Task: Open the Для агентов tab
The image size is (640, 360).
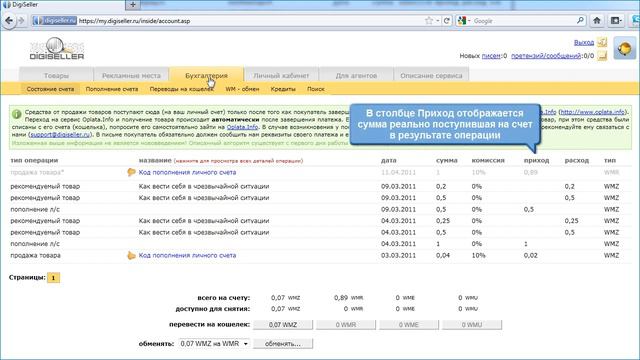Action: tap(356, 76)
